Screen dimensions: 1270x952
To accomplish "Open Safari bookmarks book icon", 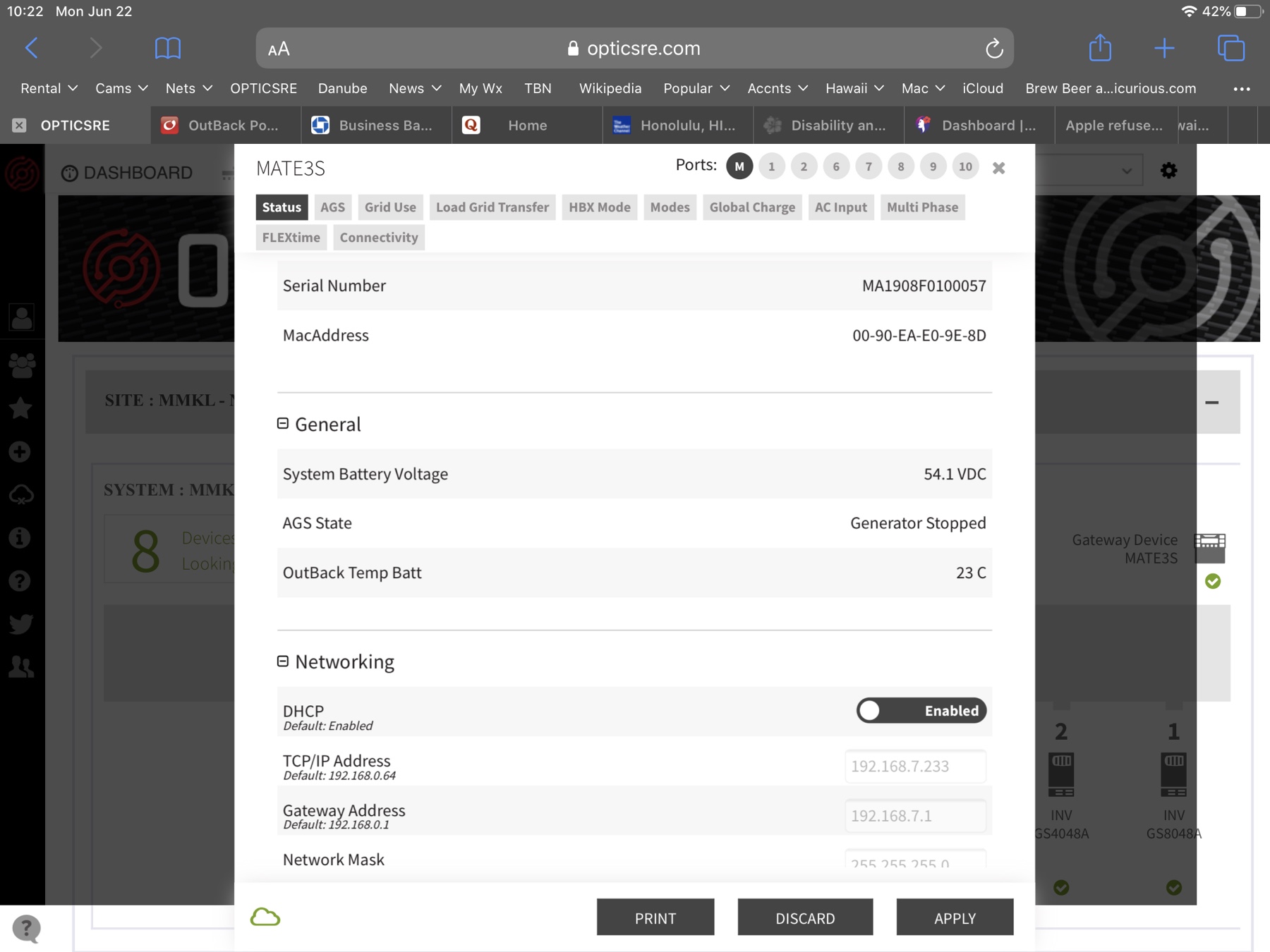I will tap(167, 48).
